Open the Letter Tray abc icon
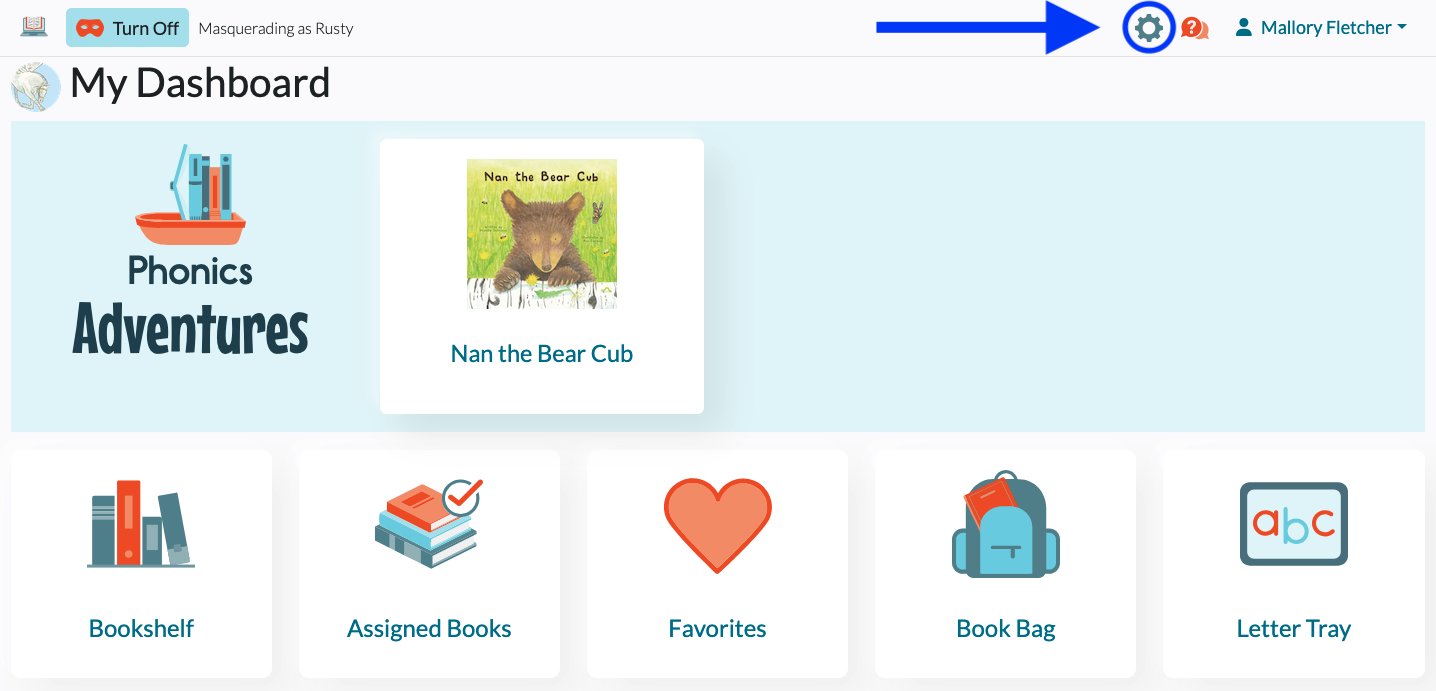 coord(1294,524)
